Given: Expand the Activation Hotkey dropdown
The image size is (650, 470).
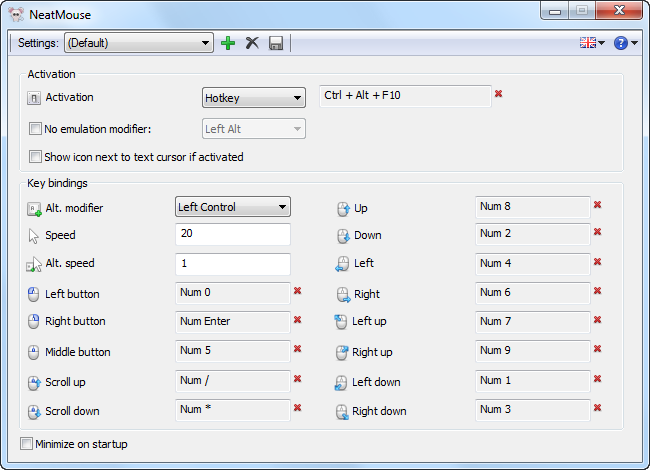Looking at the screenshot, I should coord(254,97).
